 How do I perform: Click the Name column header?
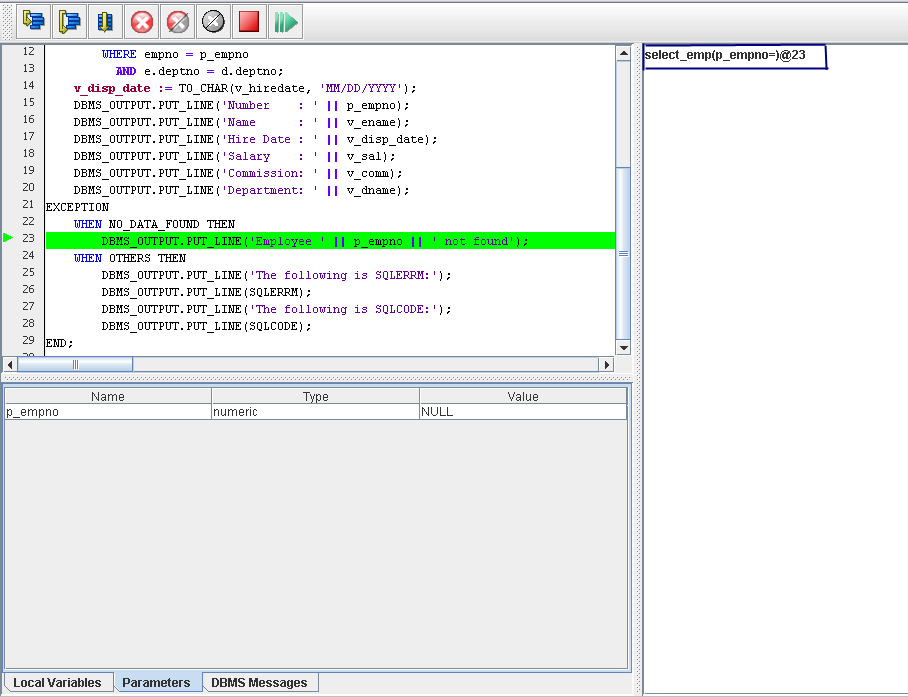pos(107,396)
